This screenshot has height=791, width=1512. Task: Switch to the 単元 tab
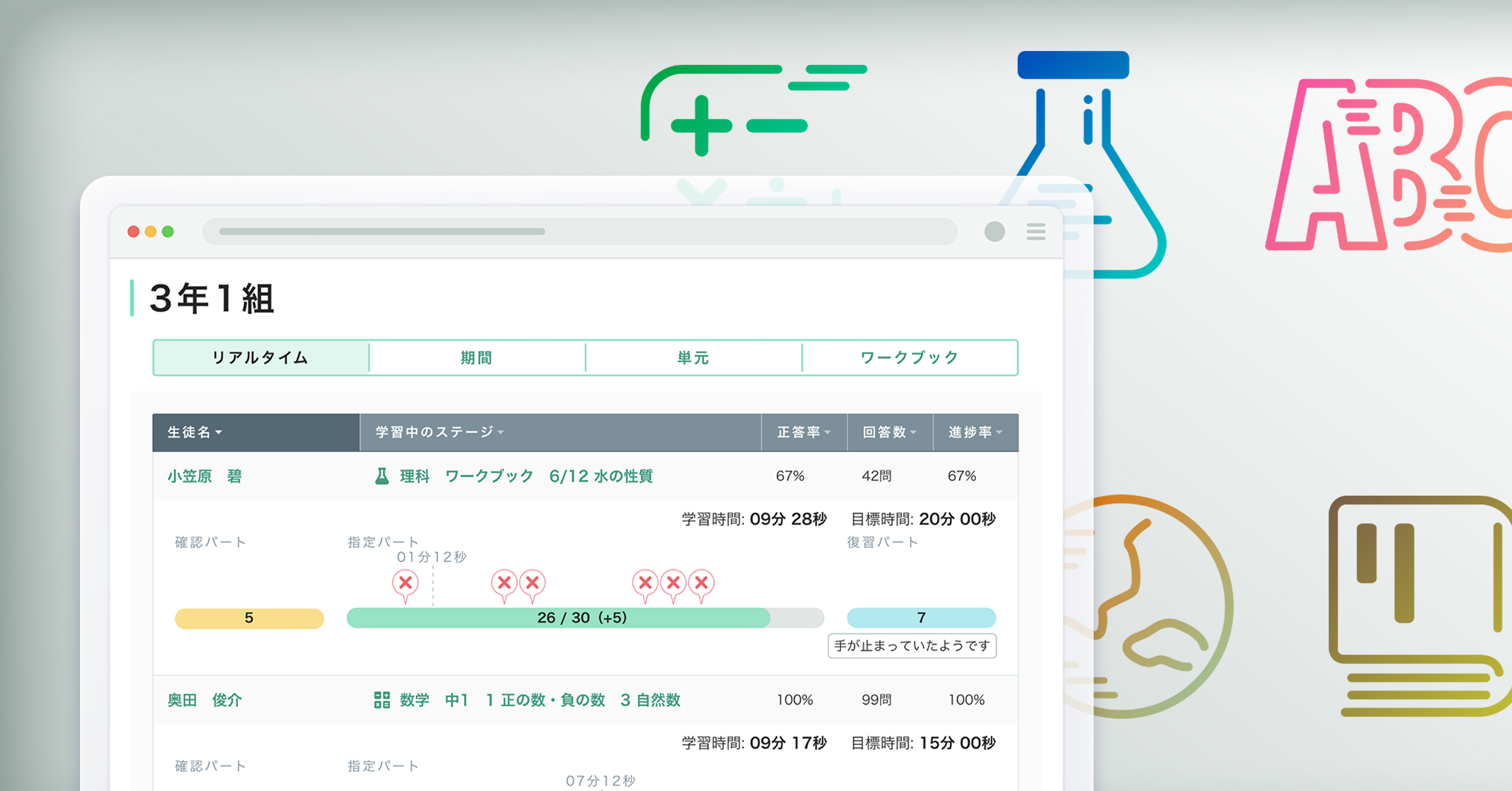point(693,358)
